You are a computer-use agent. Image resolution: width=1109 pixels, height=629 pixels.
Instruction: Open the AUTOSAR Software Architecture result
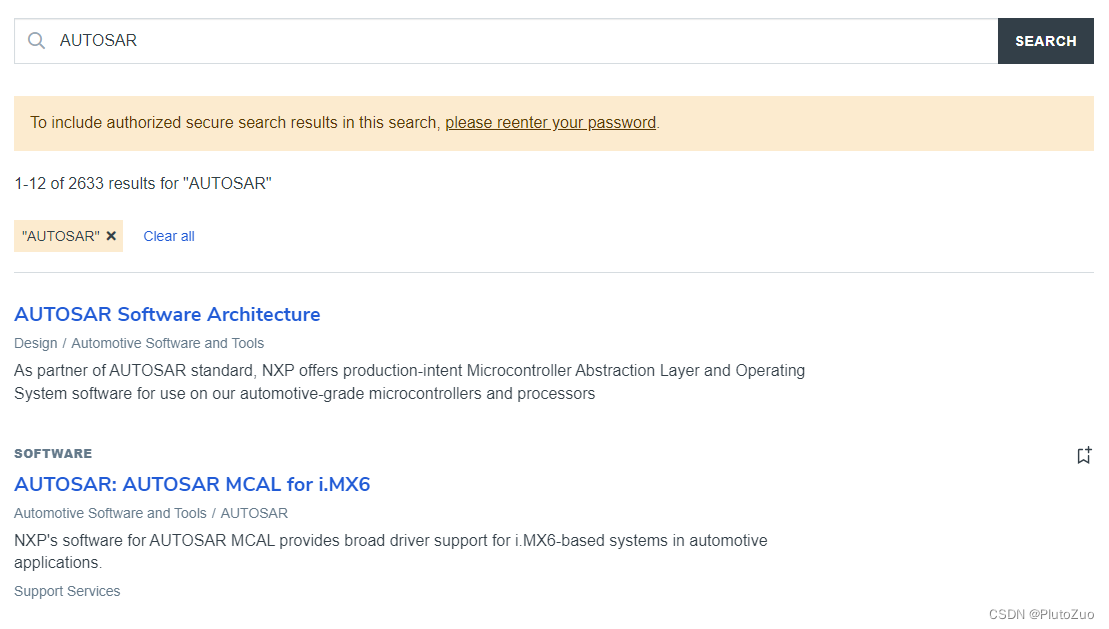click(x=167, y=314)
